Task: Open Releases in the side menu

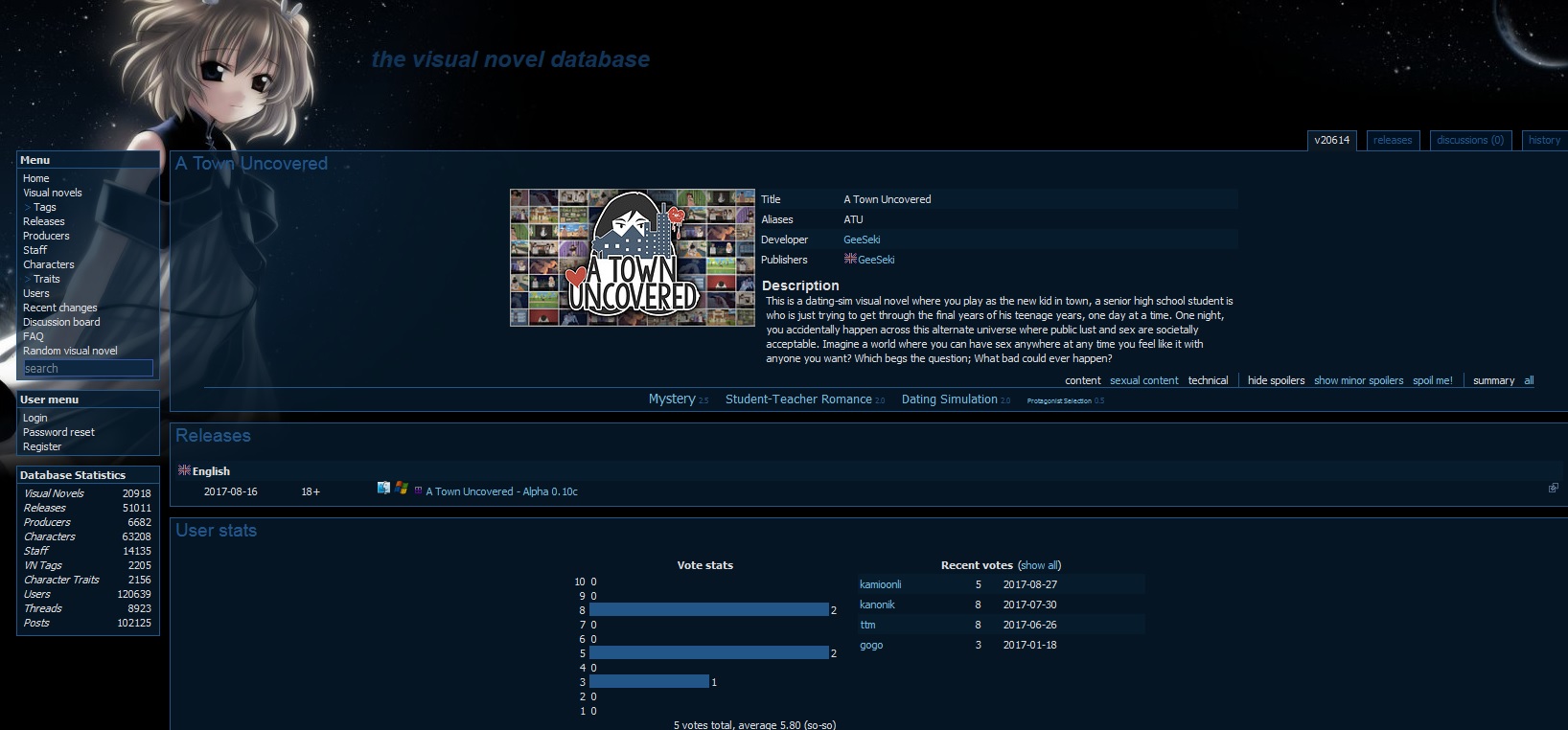Action: [44, 221]
